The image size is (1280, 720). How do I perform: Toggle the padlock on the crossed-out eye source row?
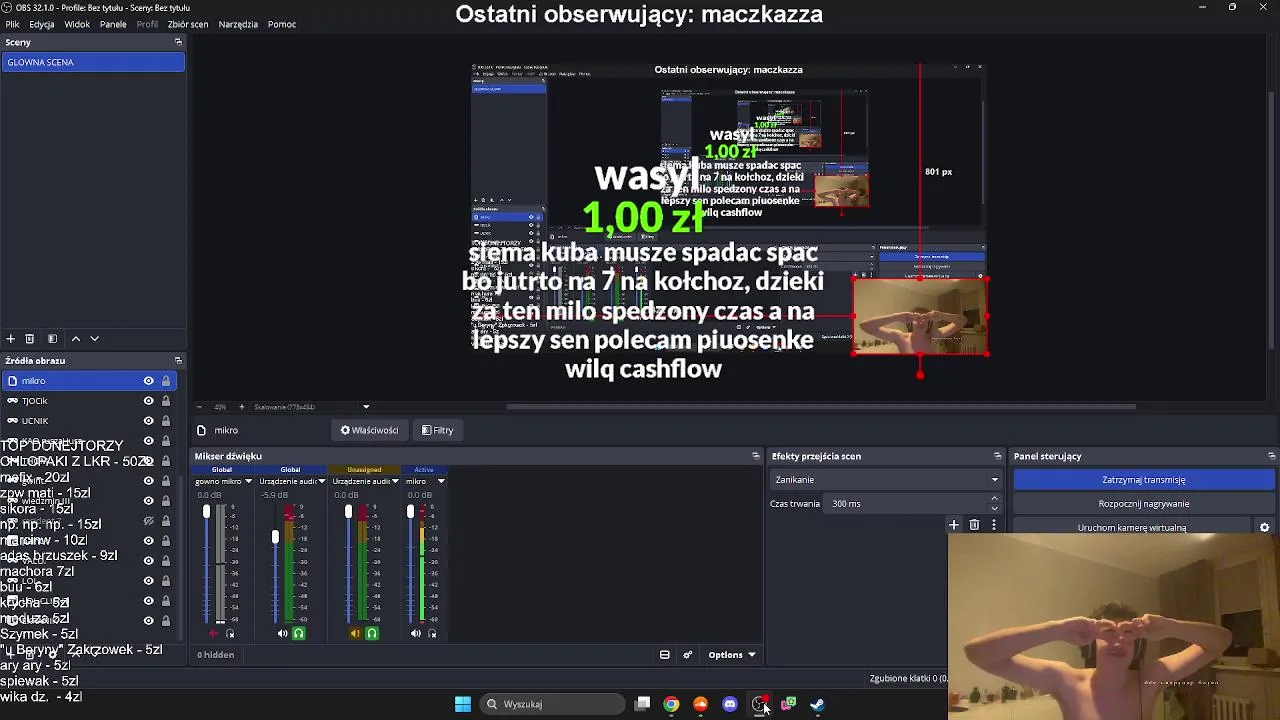pos(166,521)
